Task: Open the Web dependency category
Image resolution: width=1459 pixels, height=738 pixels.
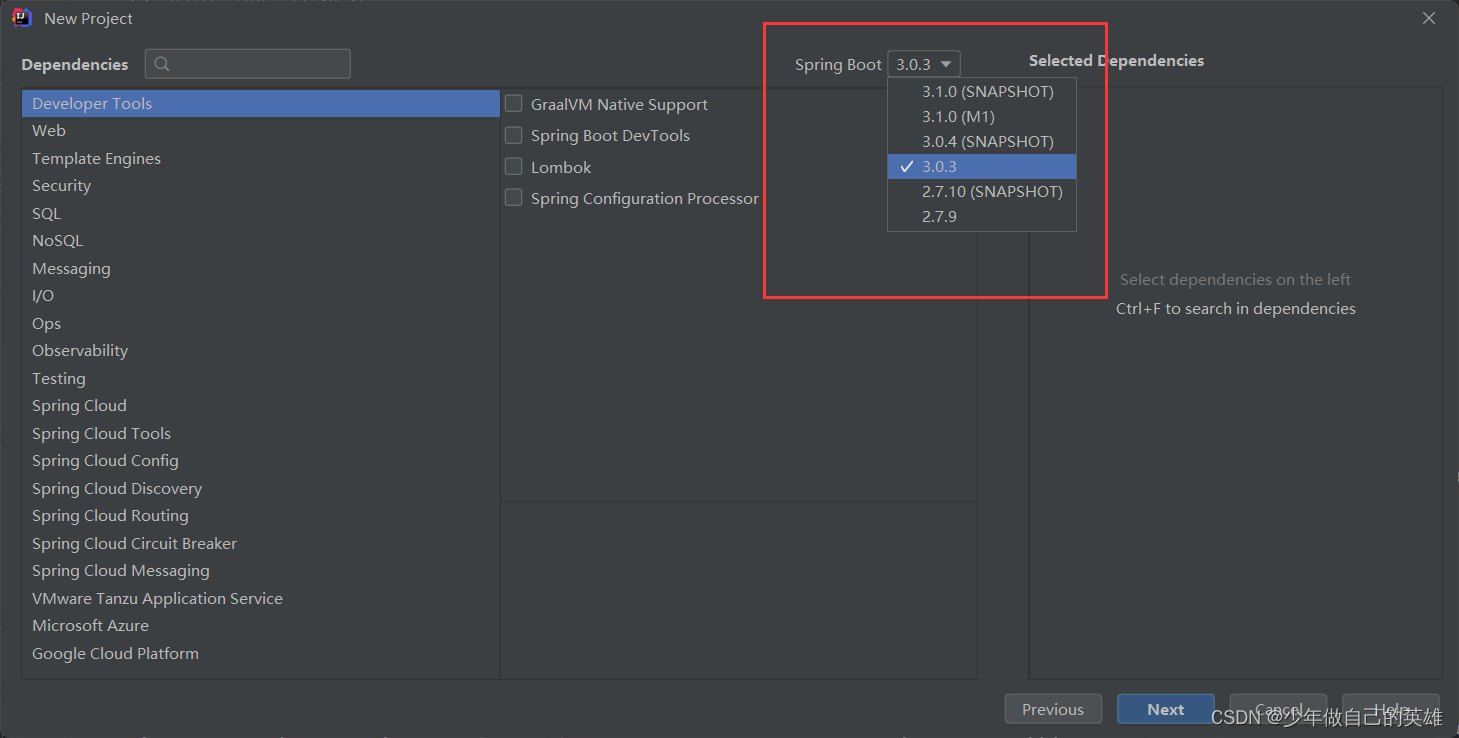Action: click(261, 131)
